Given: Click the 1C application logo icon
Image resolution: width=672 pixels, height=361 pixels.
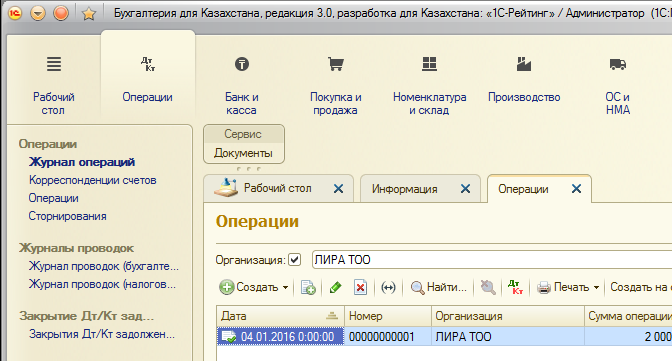Looking at the screenshot, I should [x=15, y=13].
